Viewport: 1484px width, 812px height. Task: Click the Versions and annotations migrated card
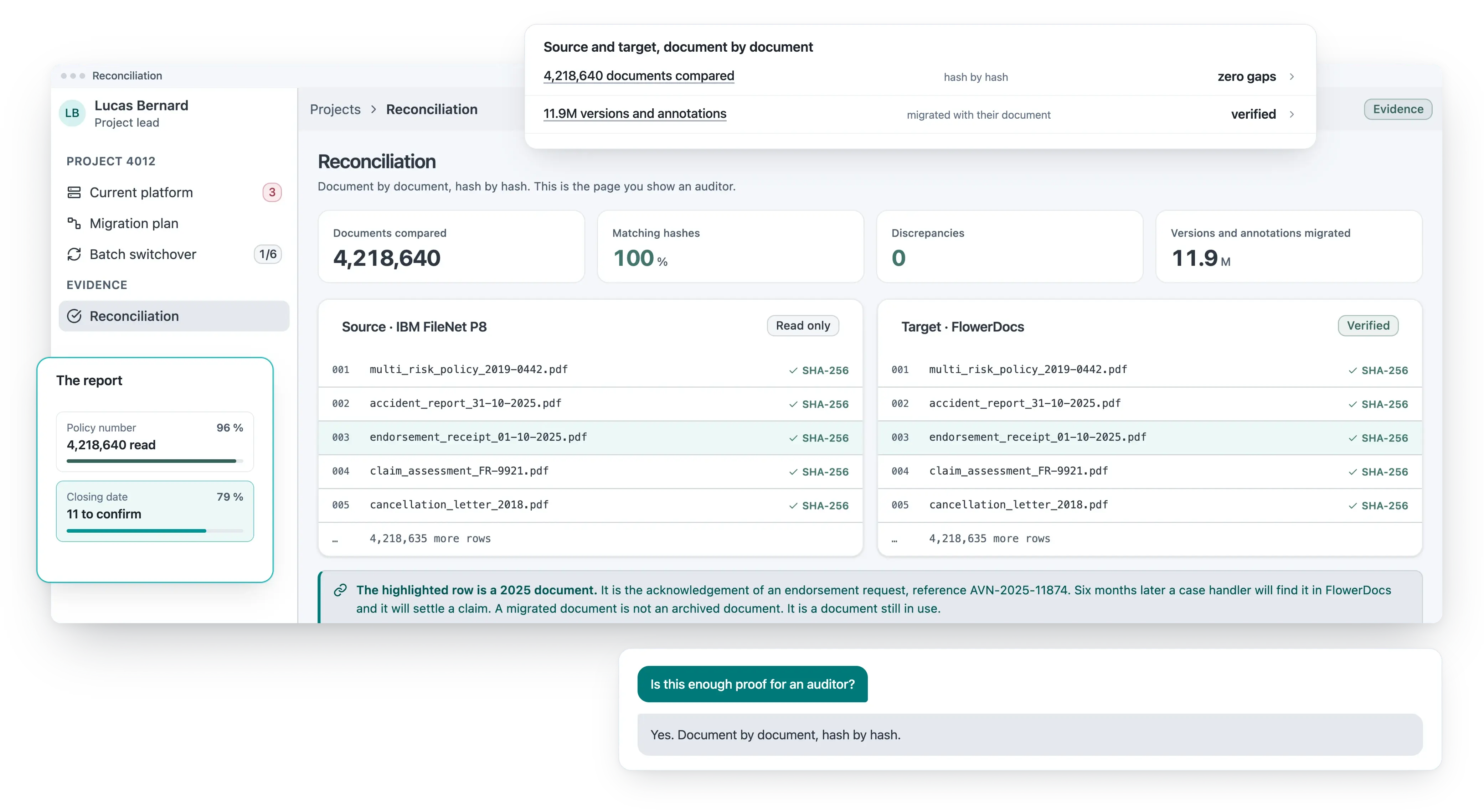point(1289,247)
